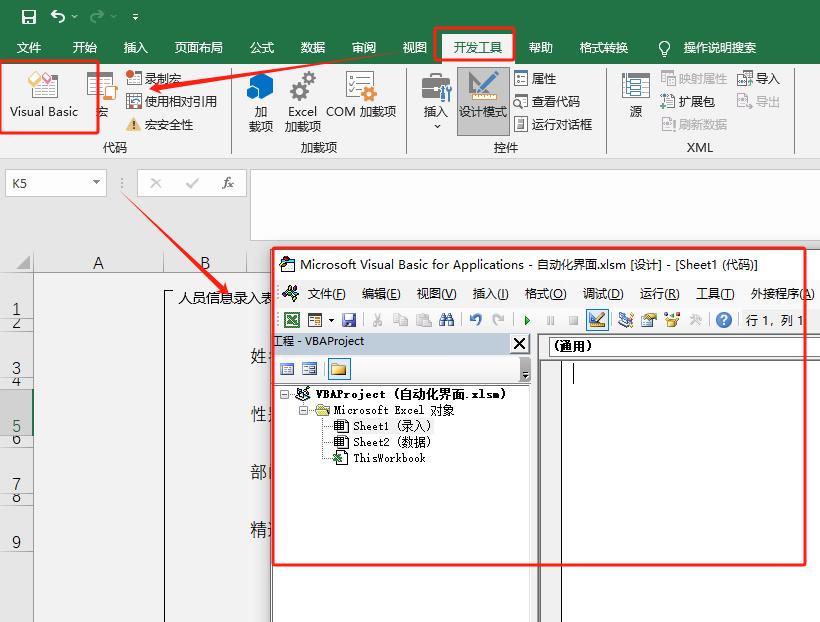Click XML 导入 import button
The height and width of the screenshot is (622, 820).
pos(758,78)
